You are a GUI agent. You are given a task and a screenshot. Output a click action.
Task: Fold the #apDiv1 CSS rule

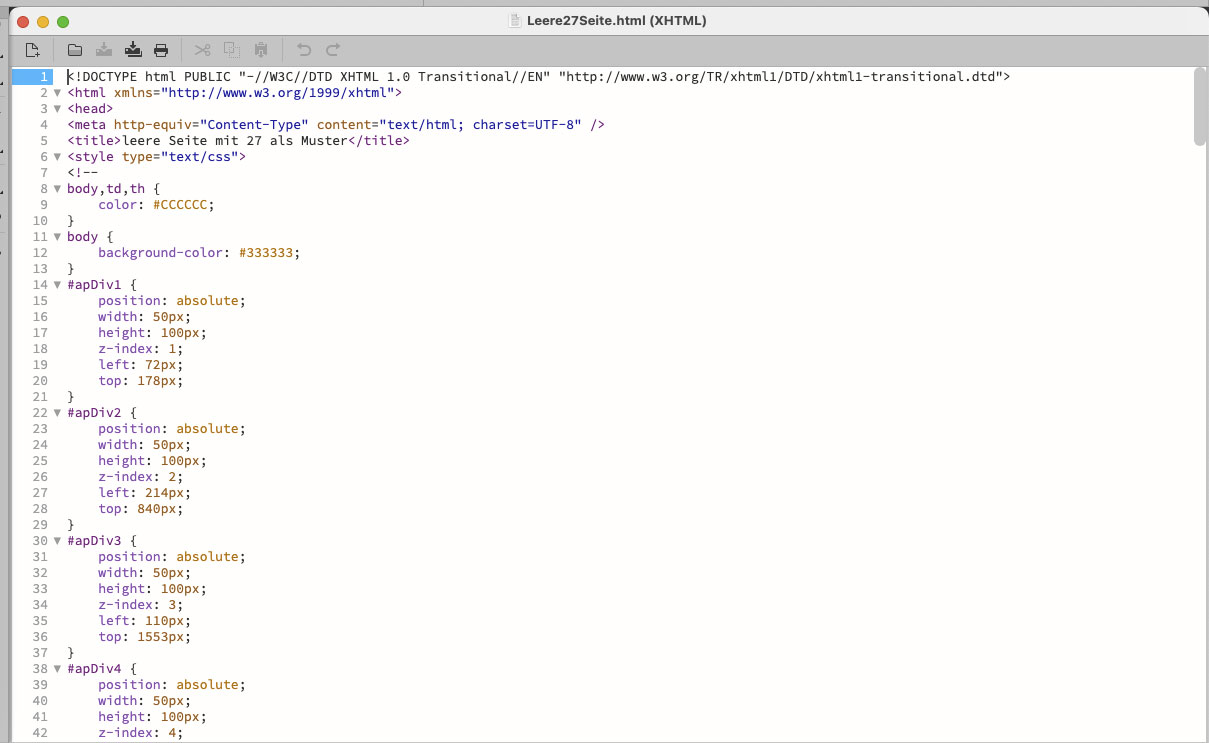57,285
